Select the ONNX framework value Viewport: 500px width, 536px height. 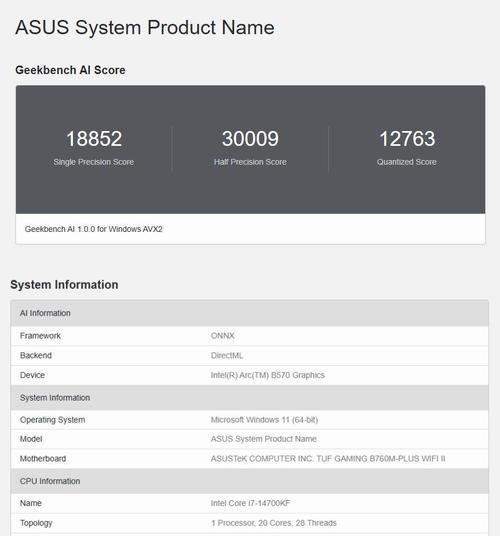coord(222,336)
